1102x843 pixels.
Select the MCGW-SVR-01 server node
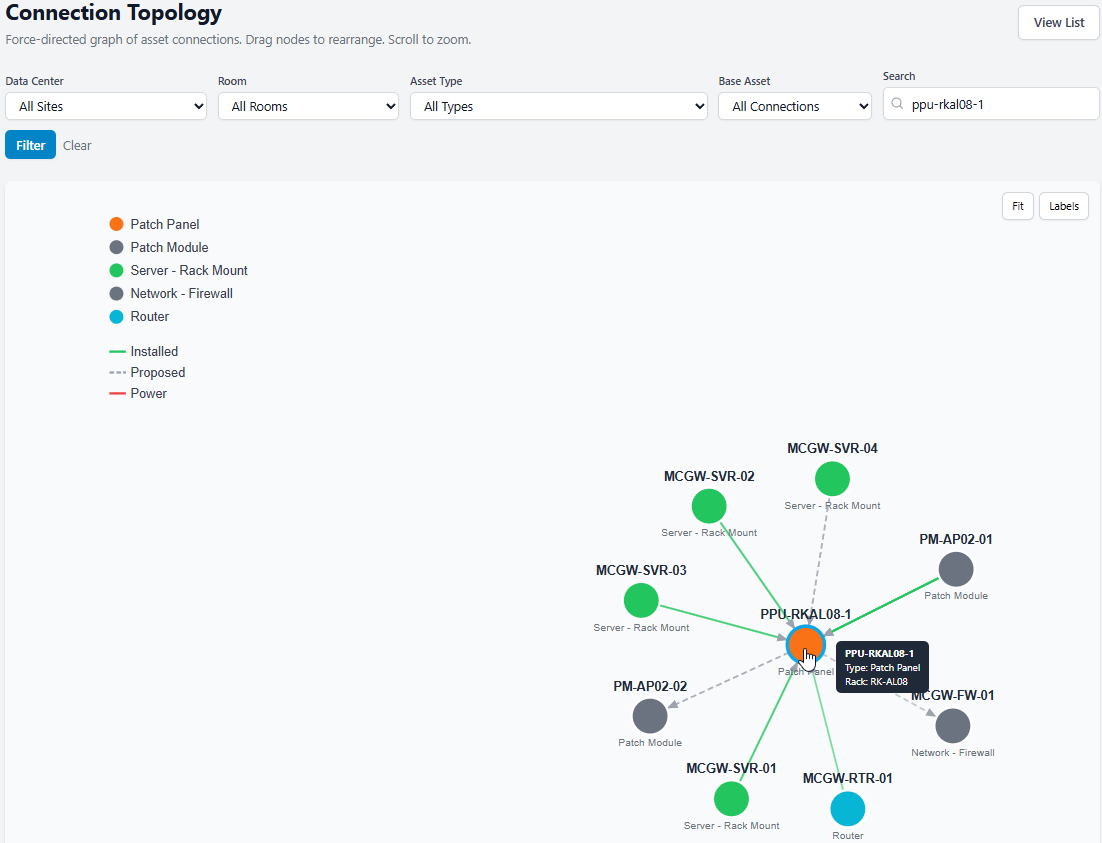tap(731, 799)
